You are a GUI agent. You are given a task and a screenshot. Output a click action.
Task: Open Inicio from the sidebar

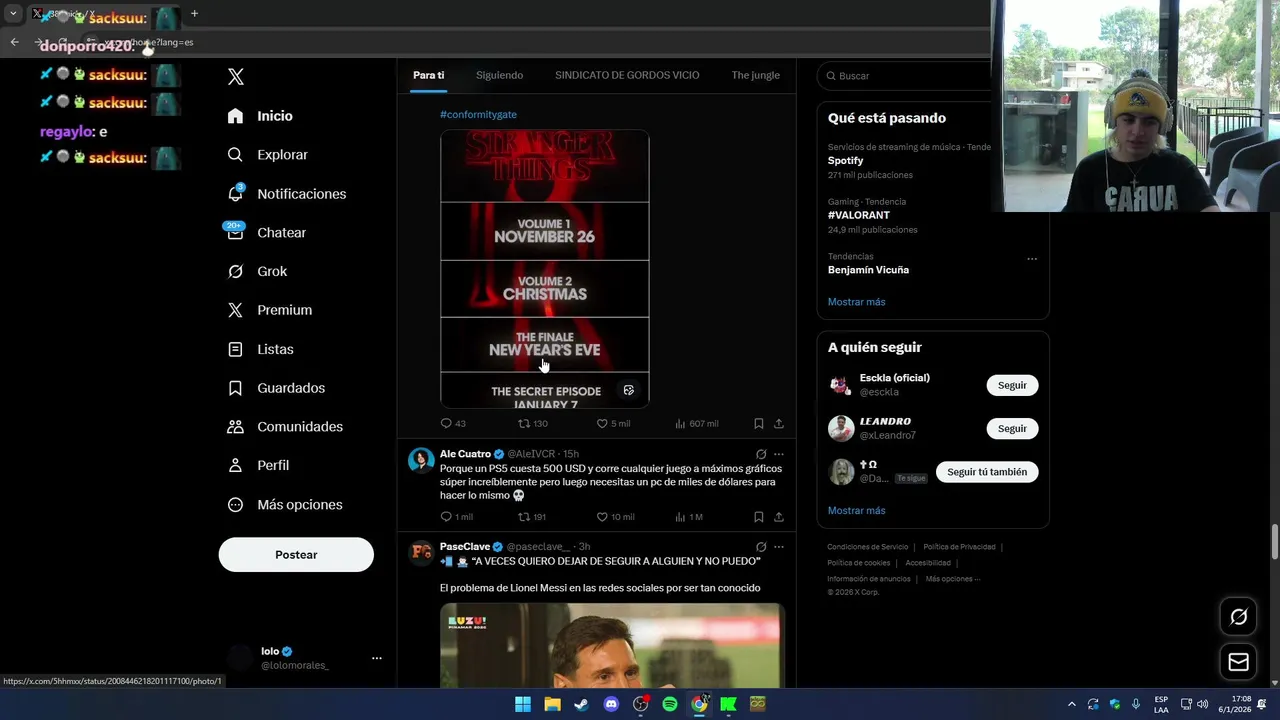[x=260, y=116]
